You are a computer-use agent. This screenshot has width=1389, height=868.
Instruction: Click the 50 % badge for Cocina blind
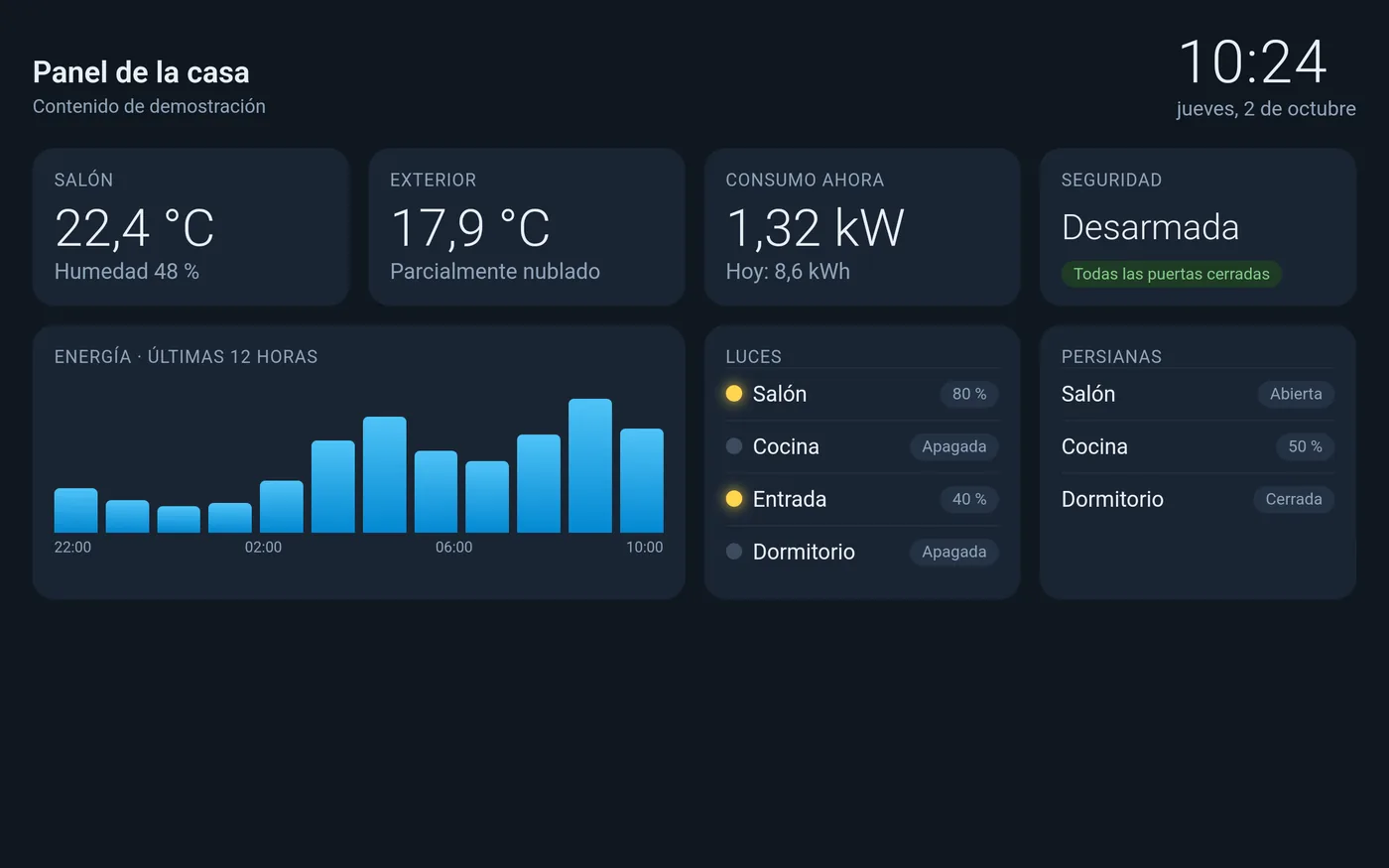click(1305, 446)
